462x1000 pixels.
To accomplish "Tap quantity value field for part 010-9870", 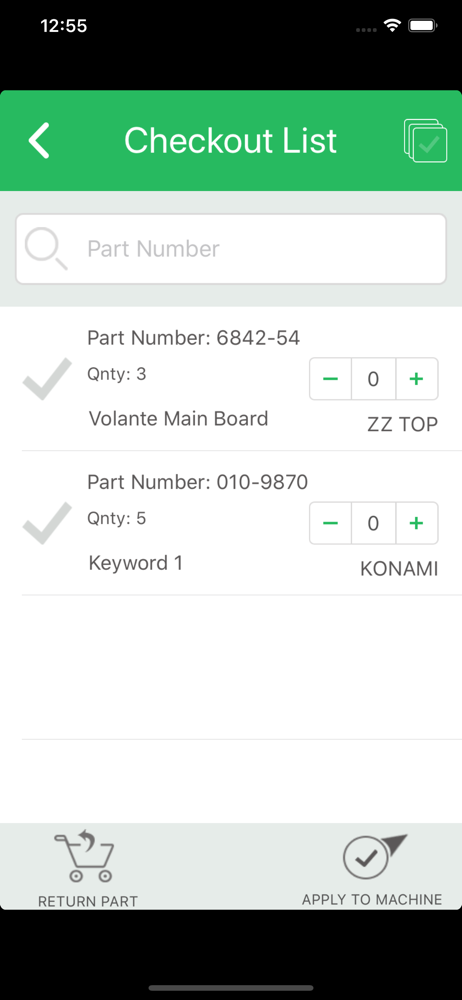I will [374, 523].
